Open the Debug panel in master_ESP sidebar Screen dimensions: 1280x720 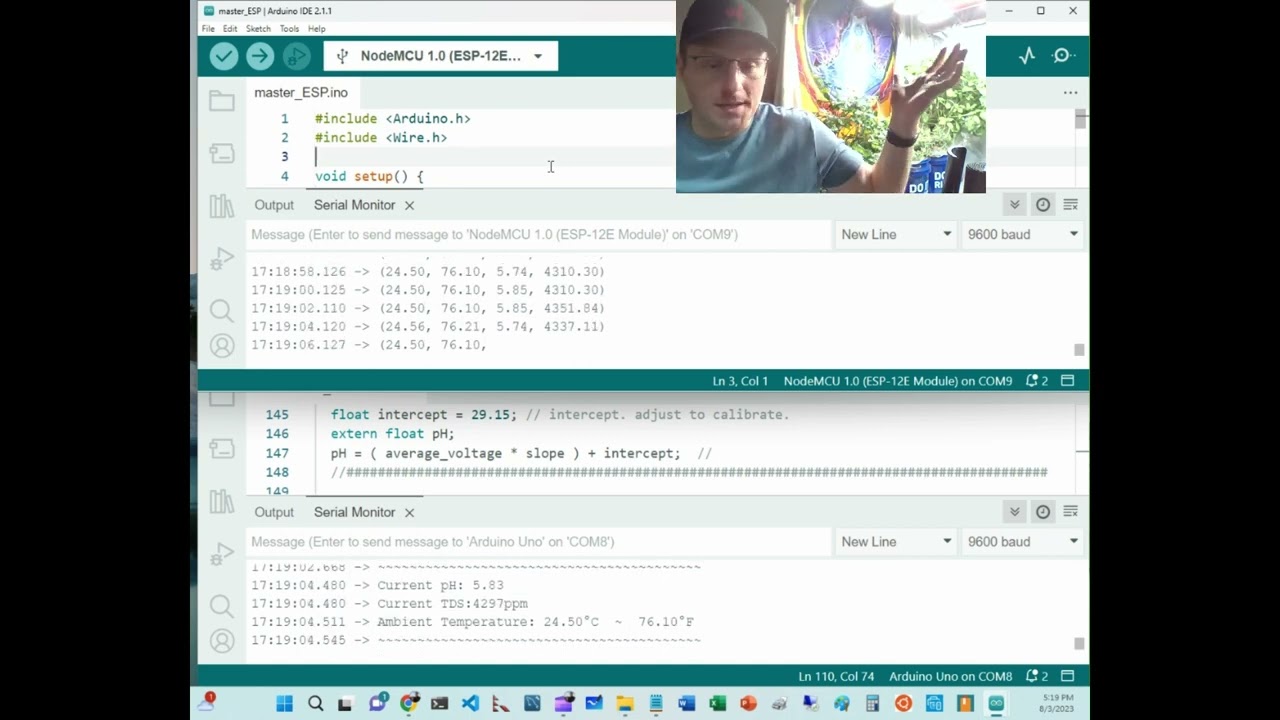coord(222,260)
